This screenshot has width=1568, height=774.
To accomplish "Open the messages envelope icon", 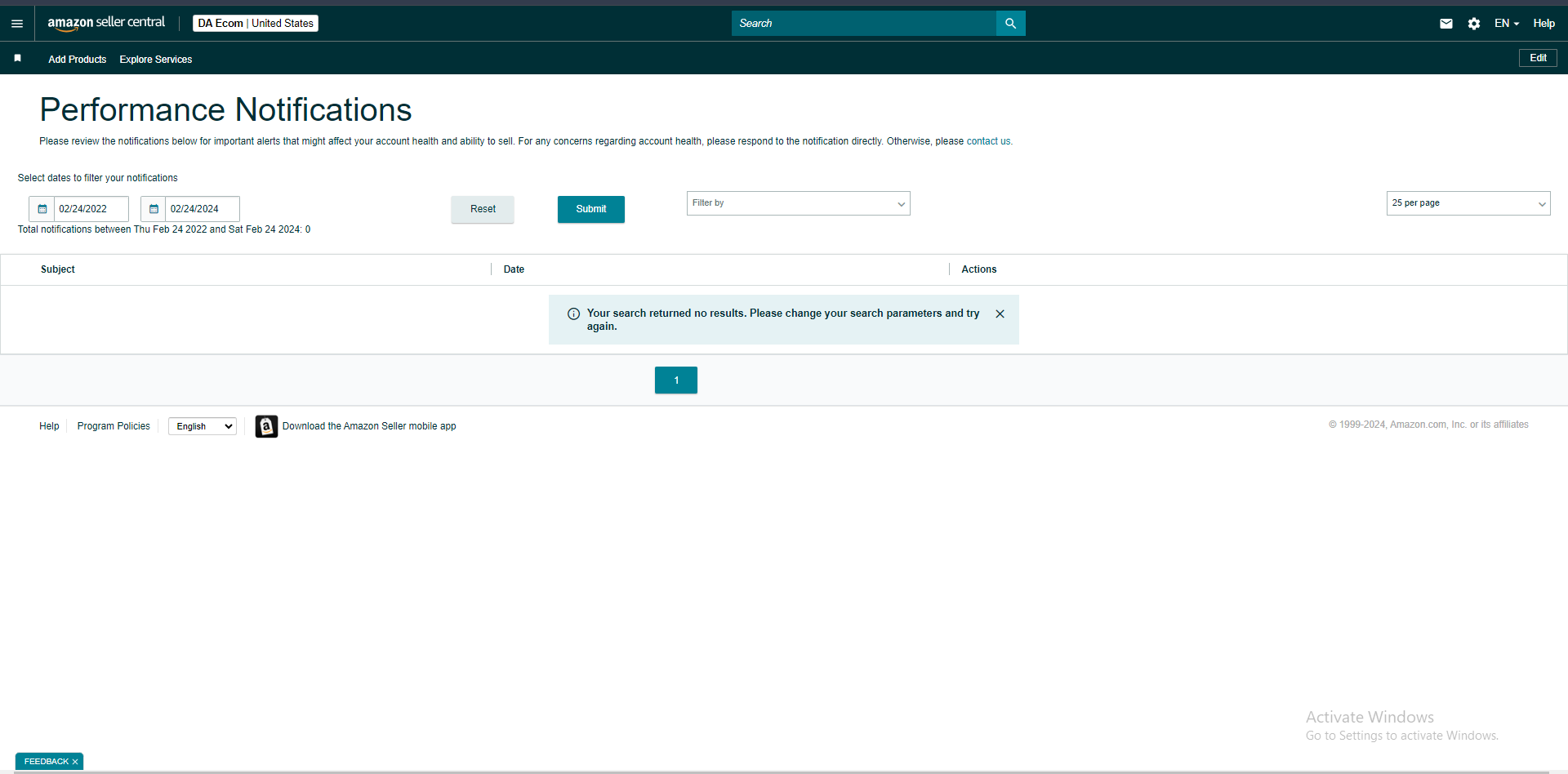I will [x=1446, y=24].
